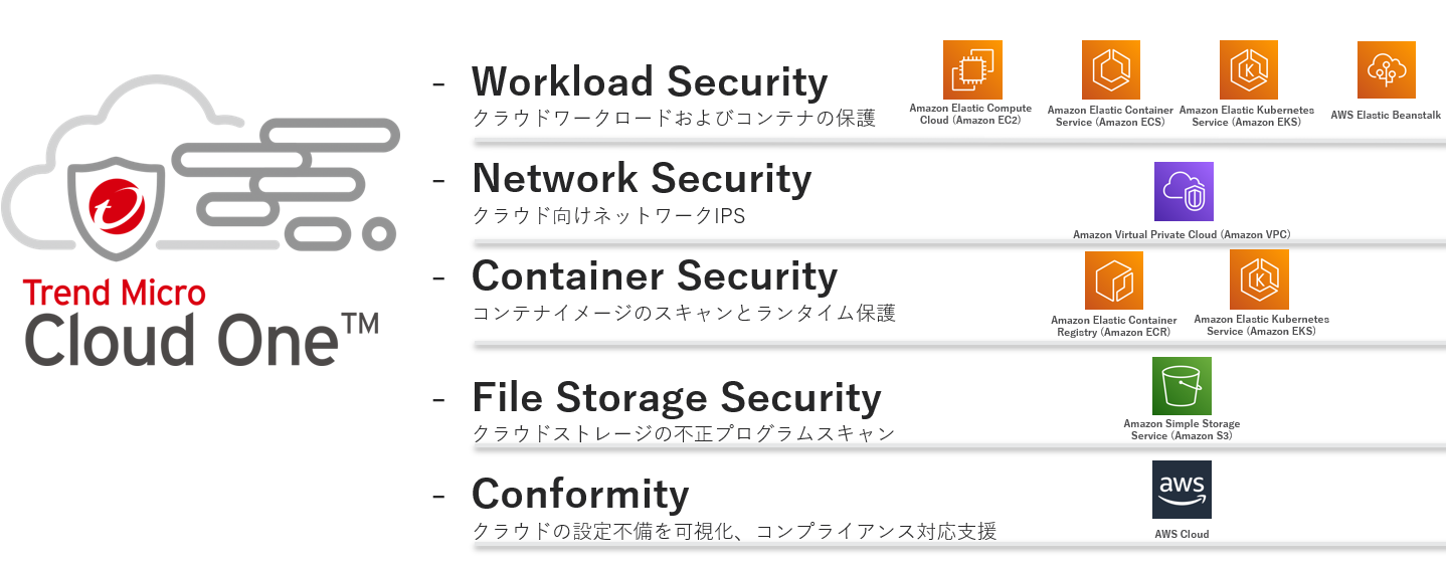Select the Amazon ECS container service icon
Viewport: 1446px width, 569px height.
pos(1111,70)
